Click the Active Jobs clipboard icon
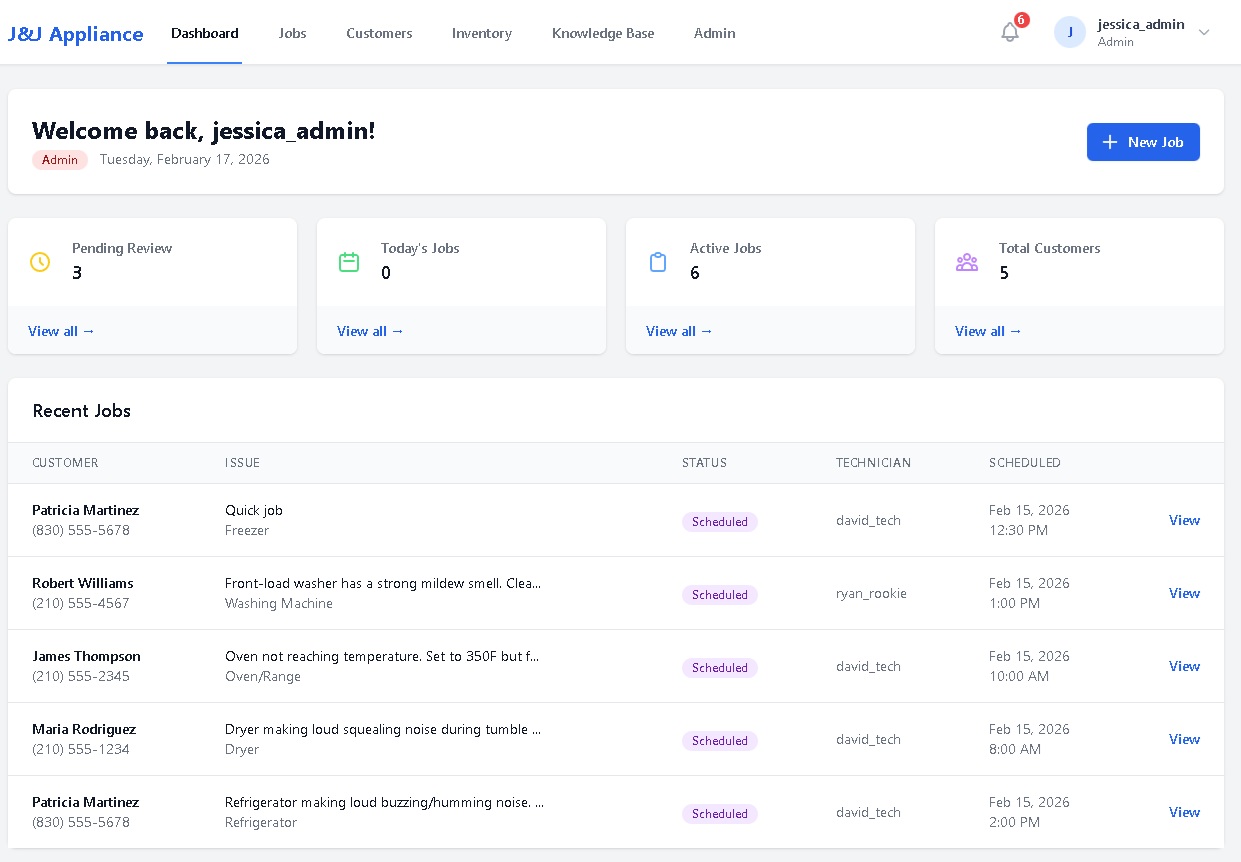This screenshot has width=1241, height=862. pos(658,261)
